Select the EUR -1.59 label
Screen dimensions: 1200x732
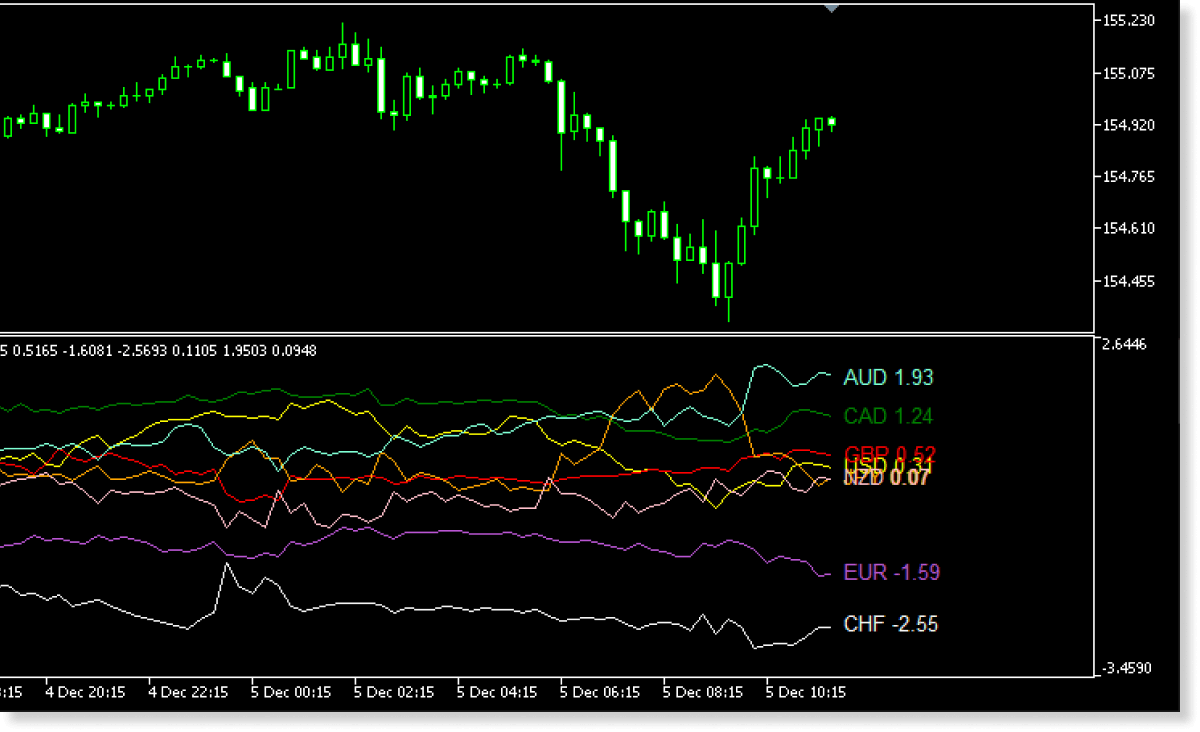(892, 572)
